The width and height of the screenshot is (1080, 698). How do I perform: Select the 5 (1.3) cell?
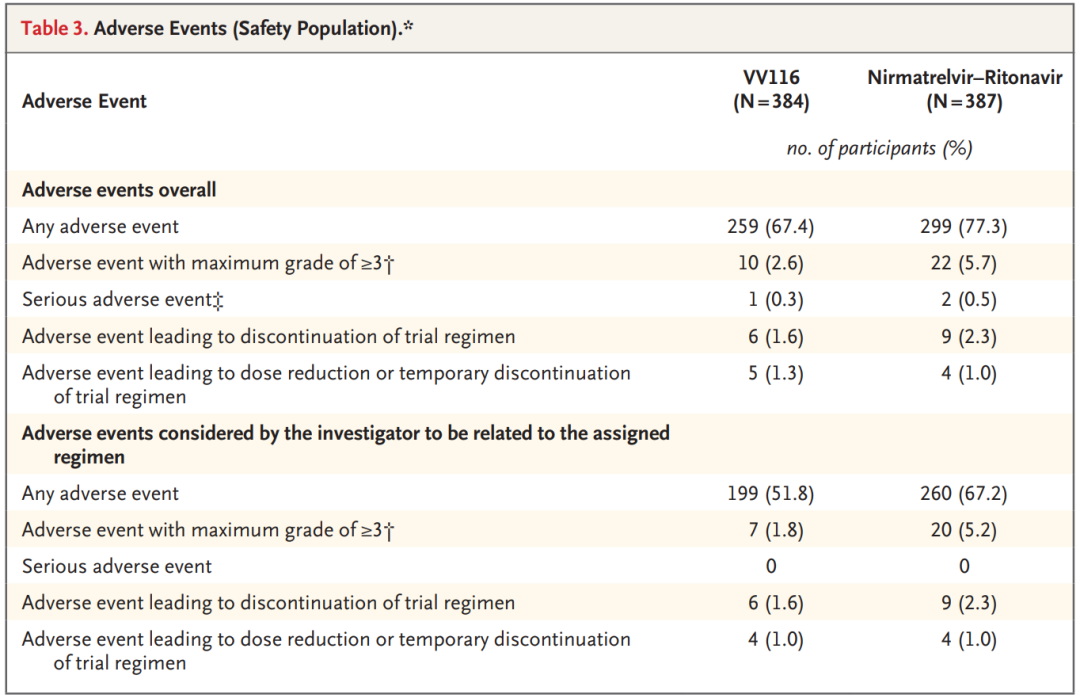[x=770, y=374]
